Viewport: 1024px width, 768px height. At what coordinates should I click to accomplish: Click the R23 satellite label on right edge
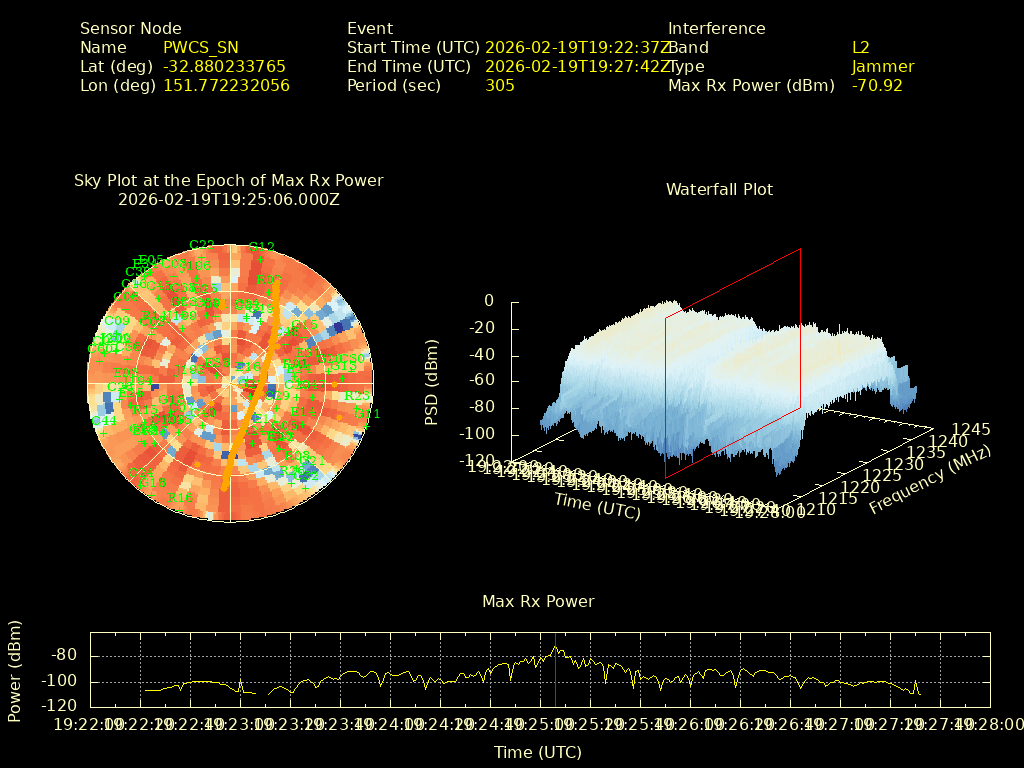(x=357, y=397)
